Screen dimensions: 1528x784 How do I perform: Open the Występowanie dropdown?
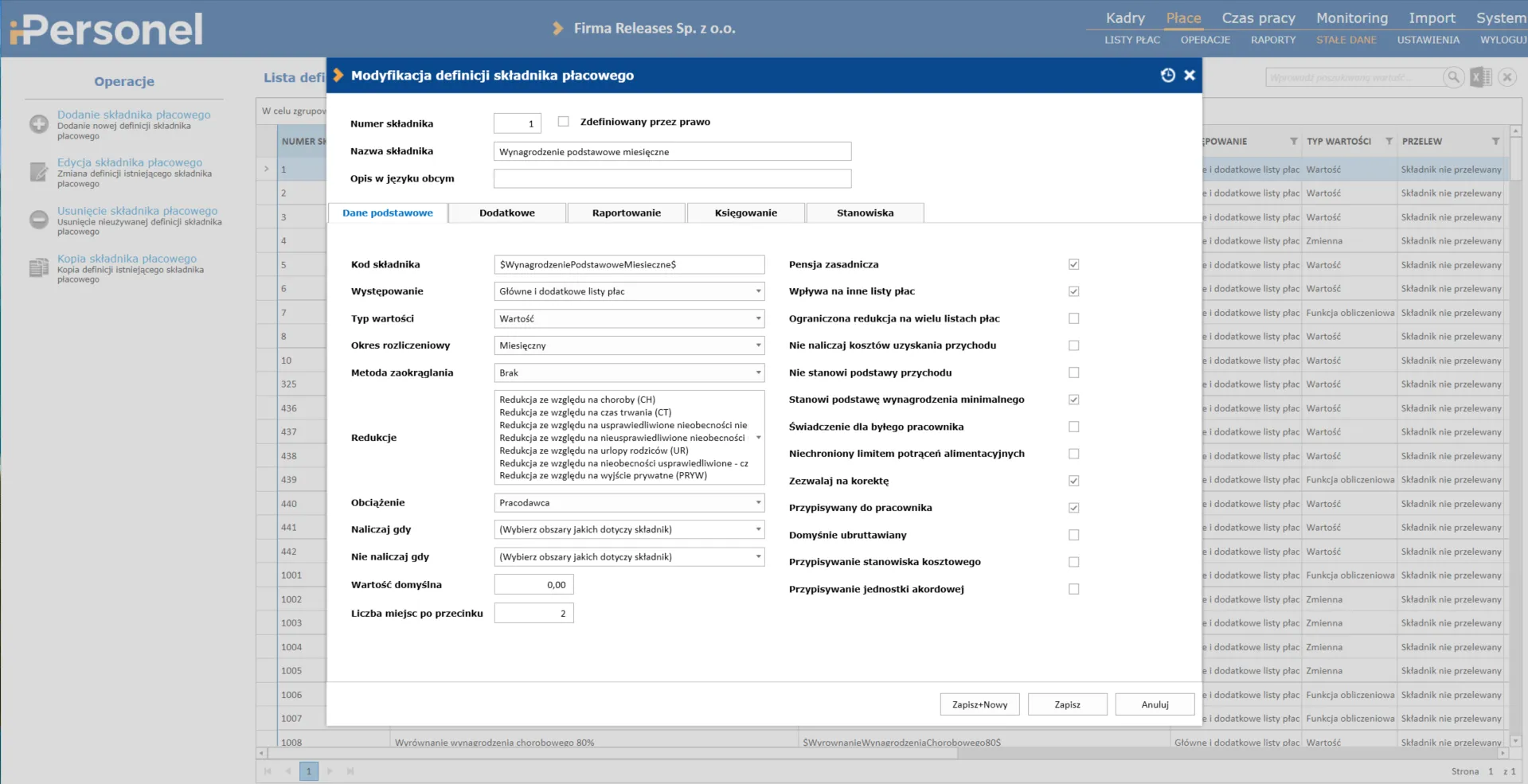629,291
